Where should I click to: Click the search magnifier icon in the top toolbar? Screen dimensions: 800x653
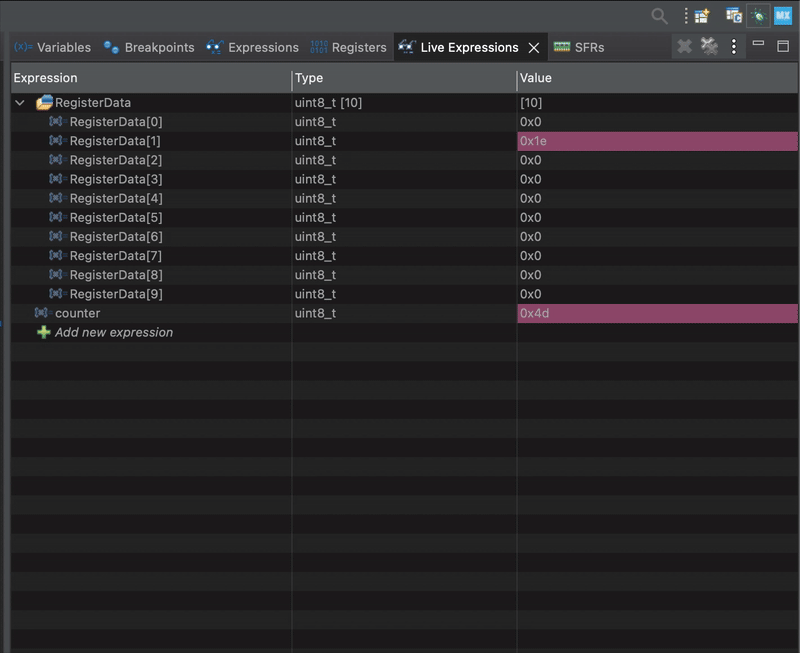pyautogui.click(x=659, y=16)
